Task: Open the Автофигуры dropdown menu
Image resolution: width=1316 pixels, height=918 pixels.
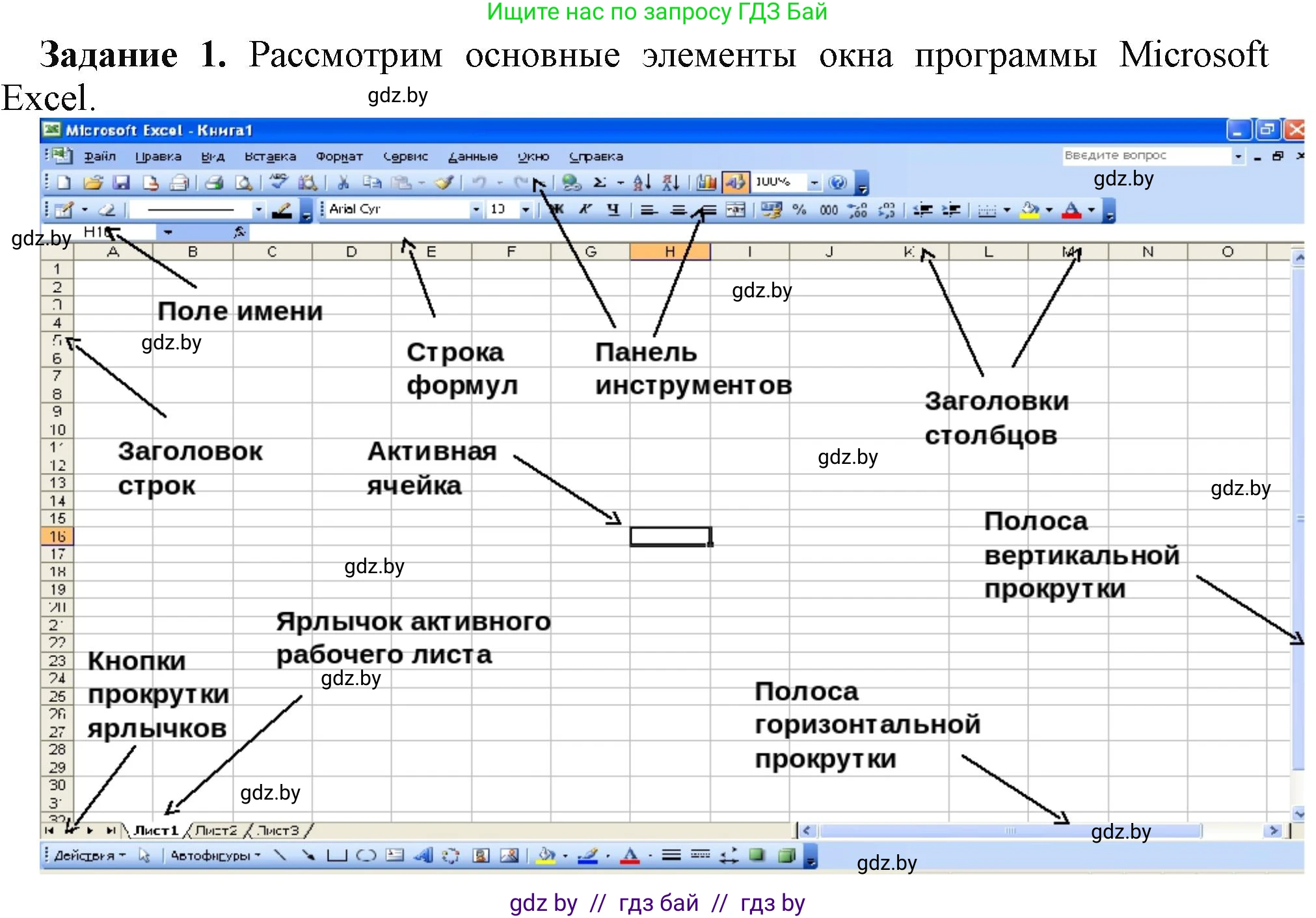Action: (x=215, y=856)
